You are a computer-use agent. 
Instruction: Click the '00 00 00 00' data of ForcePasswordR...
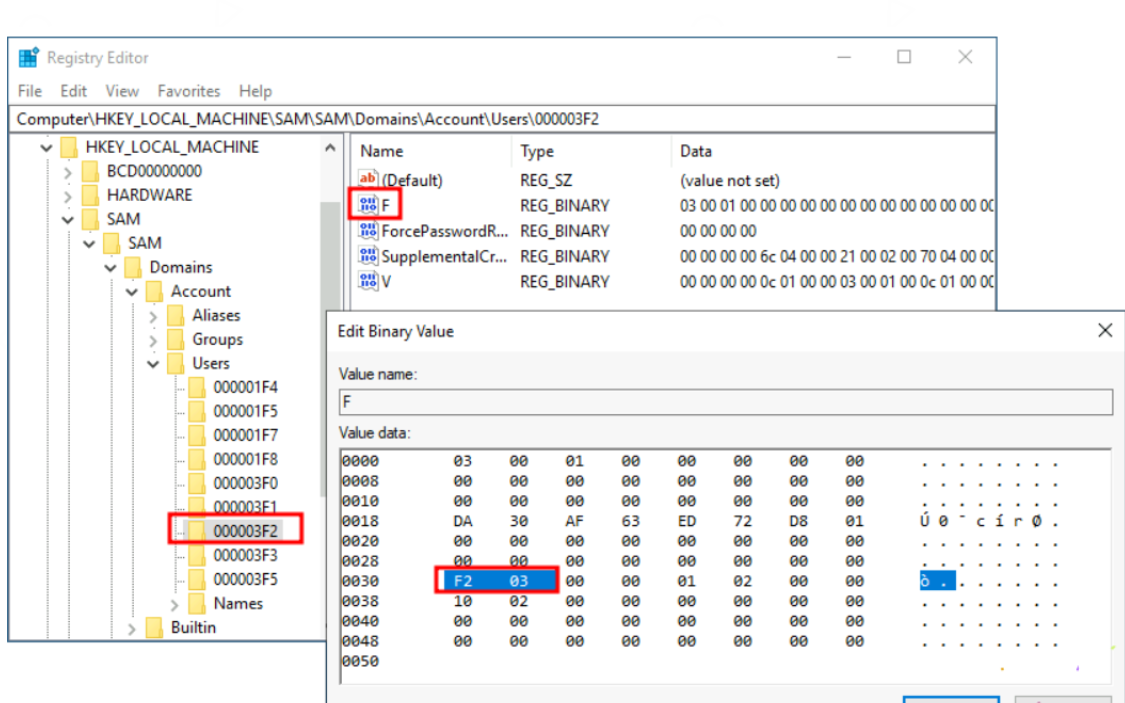coord(718,231)
